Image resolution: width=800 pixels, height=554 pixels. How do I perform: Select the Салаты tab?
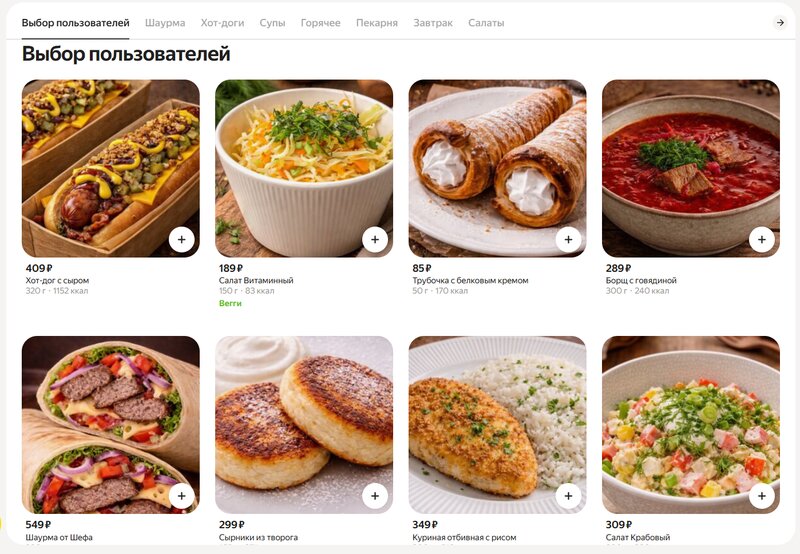tap(486, 23)
